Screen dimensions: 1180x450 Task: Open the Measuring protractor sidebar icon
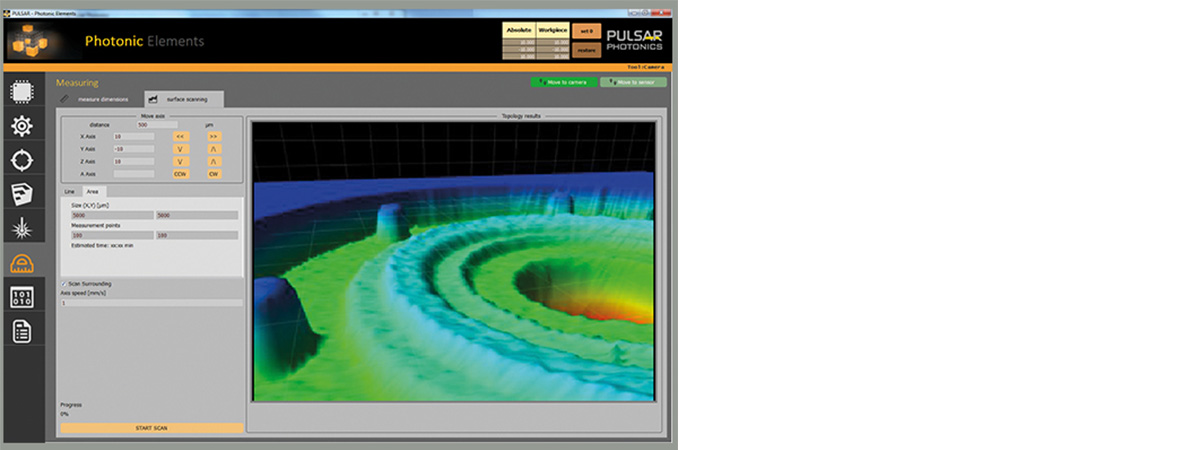click(22, 263)
